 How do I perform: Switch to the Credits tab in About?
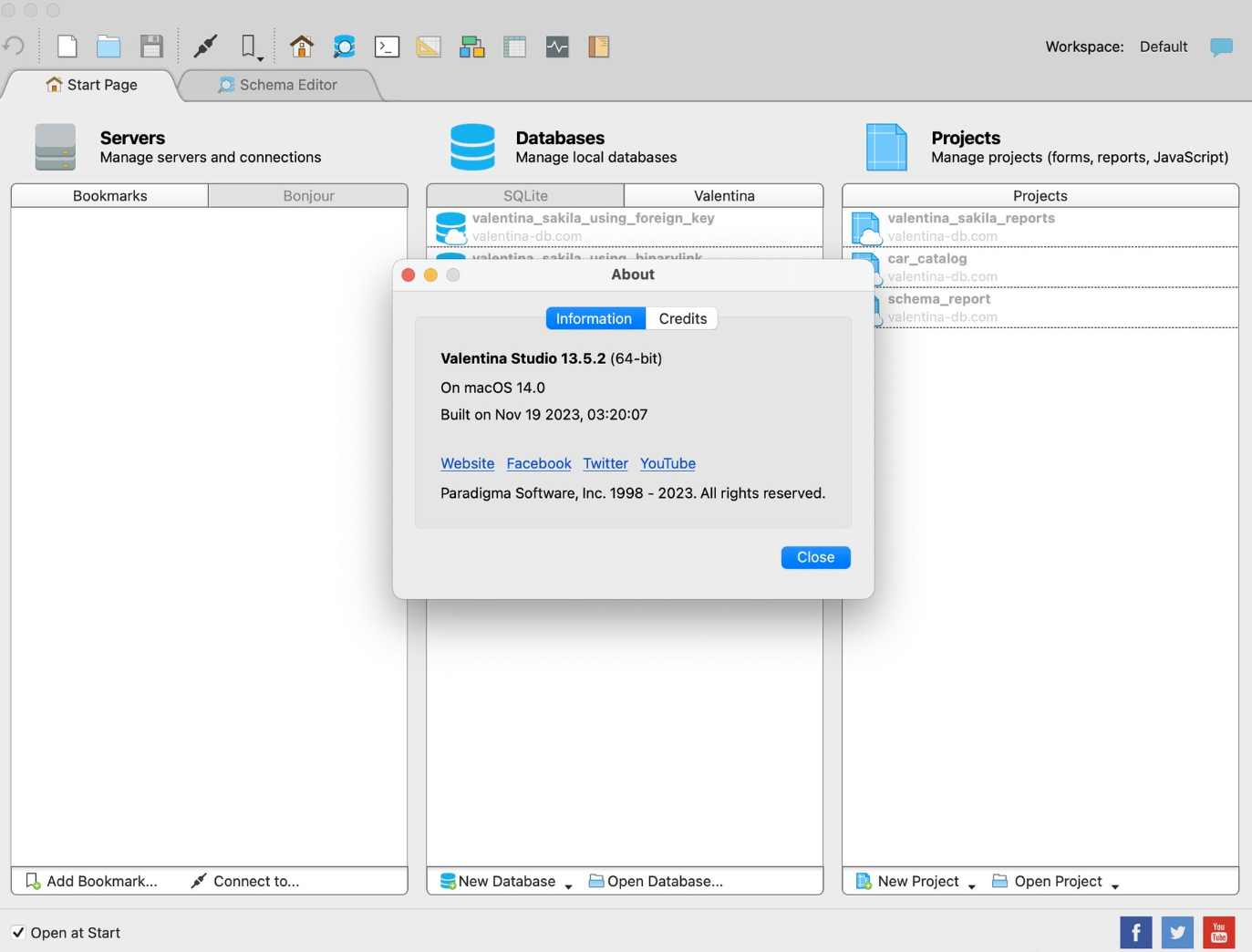click(x=682, y=318)
